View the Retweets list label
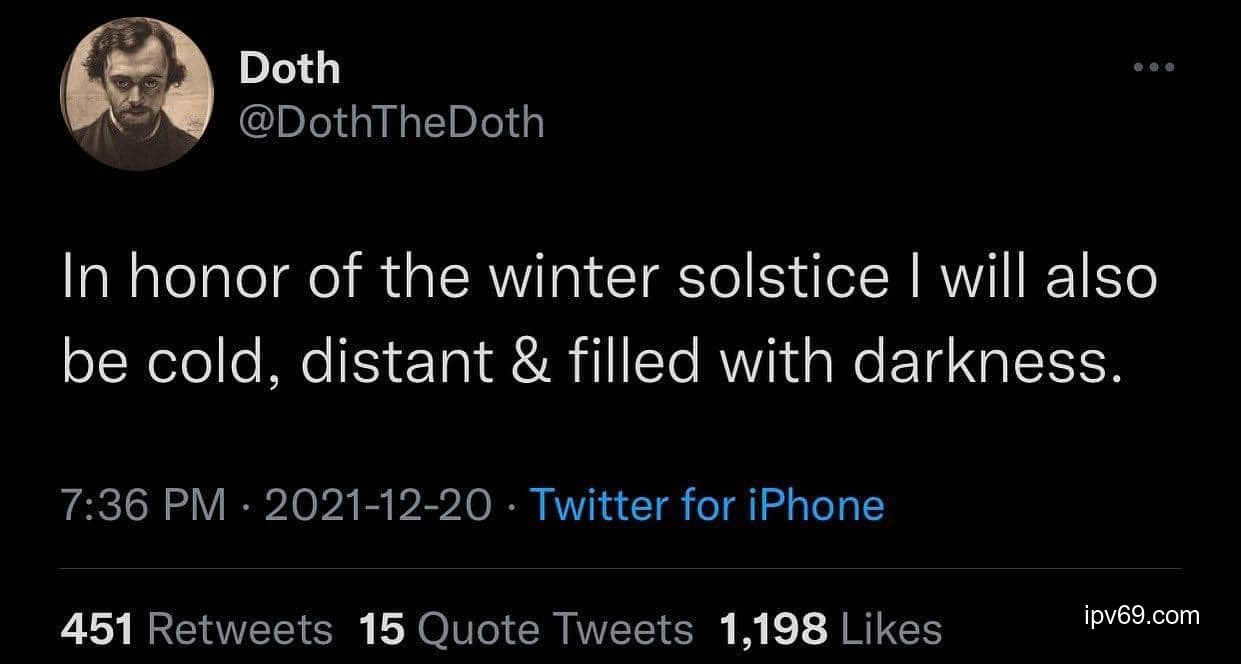 click(240, 629)
